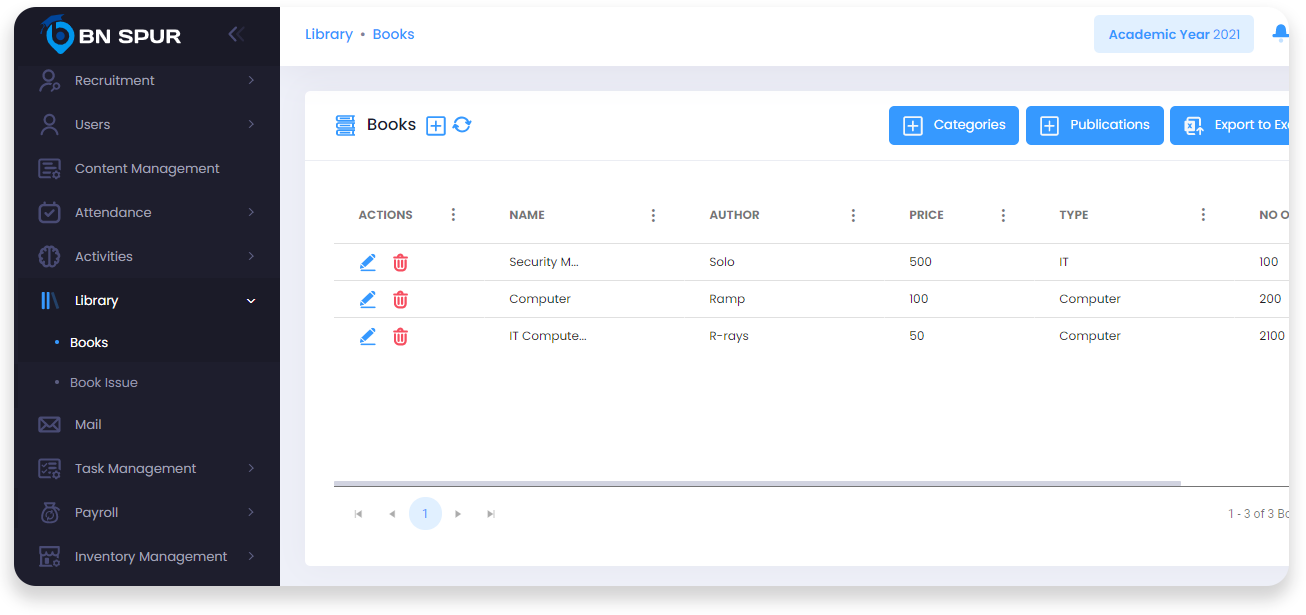Open Book Issue under Library
1306x615 pixels.
[x=104, y=382]
